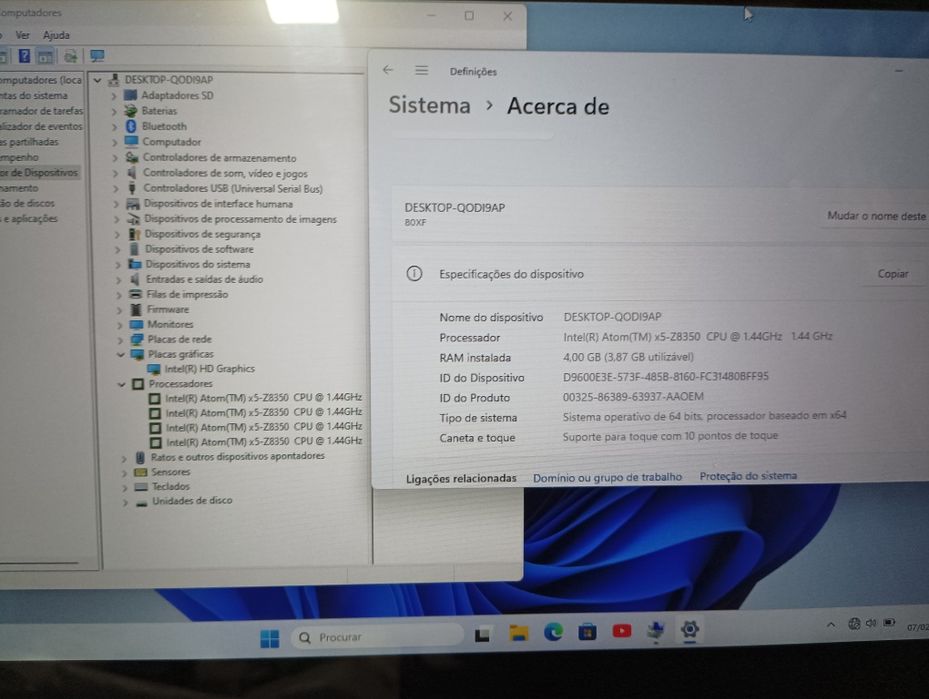This screenshot has height=699, width=929.
Task: Select Filas de impressão
Action: pyautogui.click(x=187, y=294)
